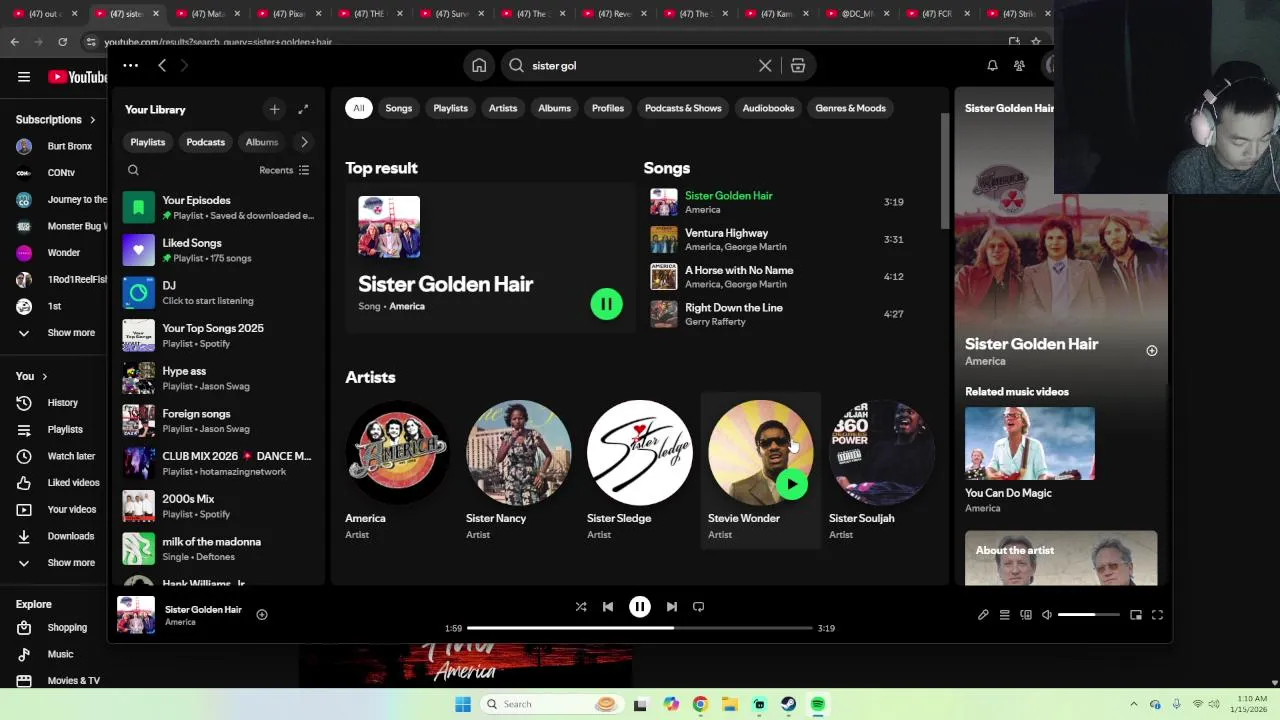Open YouTube History in sidebar
1280x720 pixels.
click(62, 403)
